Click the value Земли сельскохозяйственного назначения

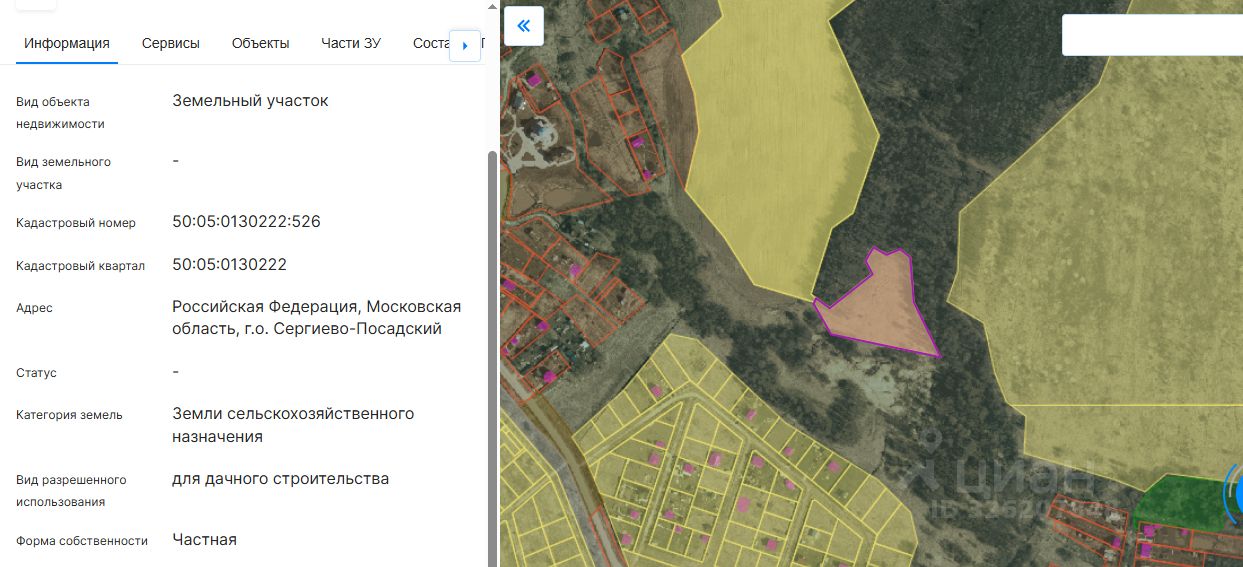(x=293, y=425)
